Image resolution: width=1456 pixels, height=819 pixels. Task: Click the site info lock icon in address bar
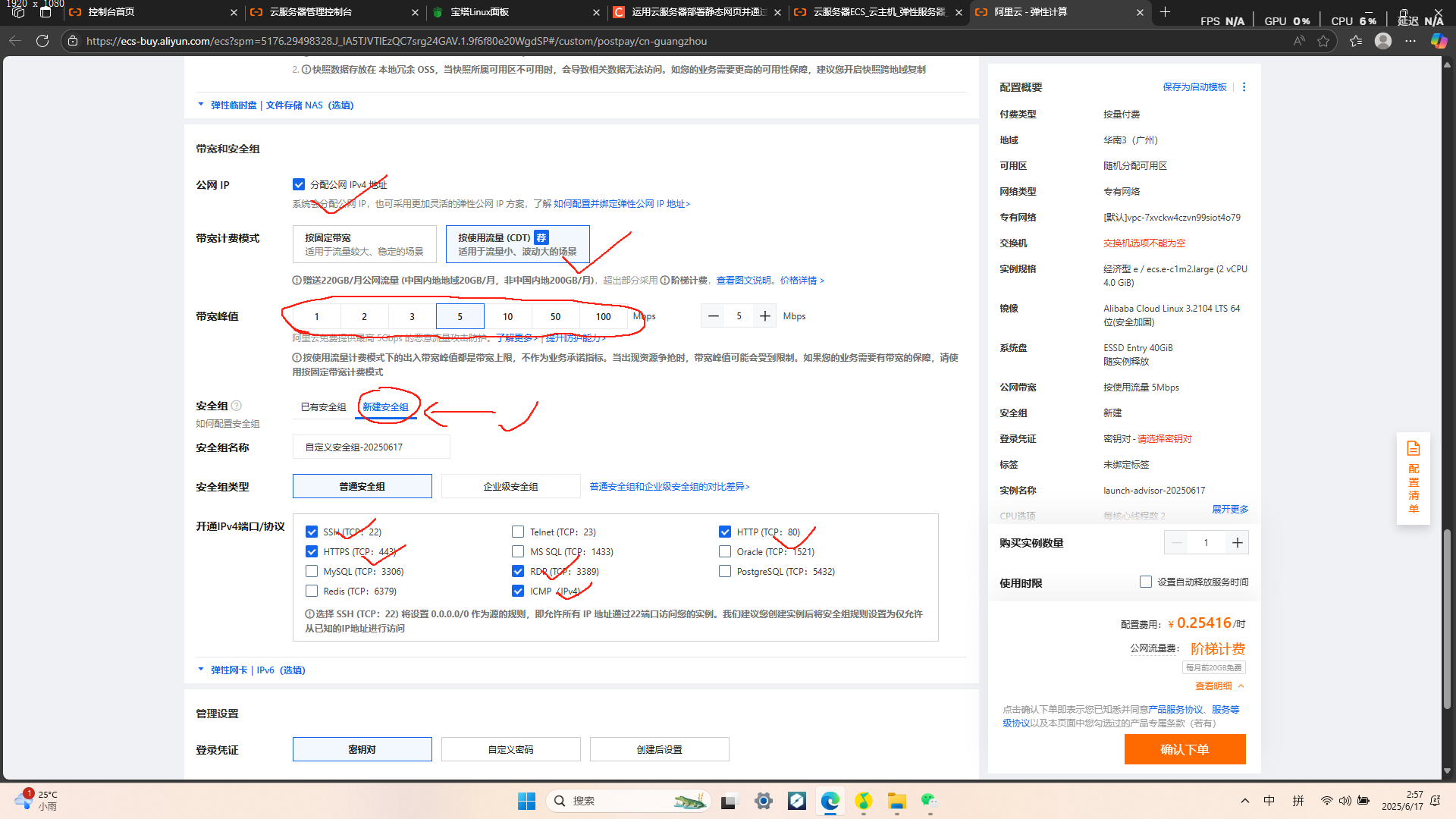pos(73,41)
